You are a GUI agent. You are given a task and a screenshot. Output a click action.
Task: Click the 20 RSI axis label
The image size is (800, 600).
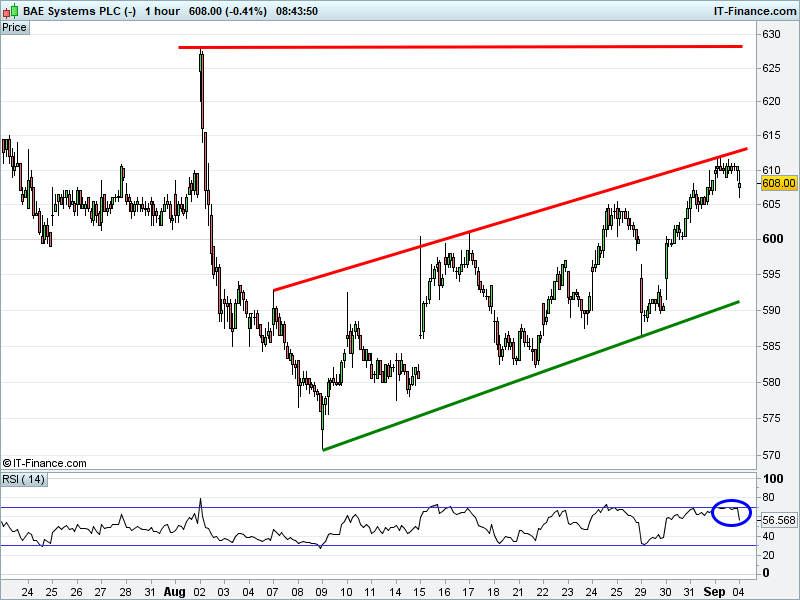coord(768,555)
